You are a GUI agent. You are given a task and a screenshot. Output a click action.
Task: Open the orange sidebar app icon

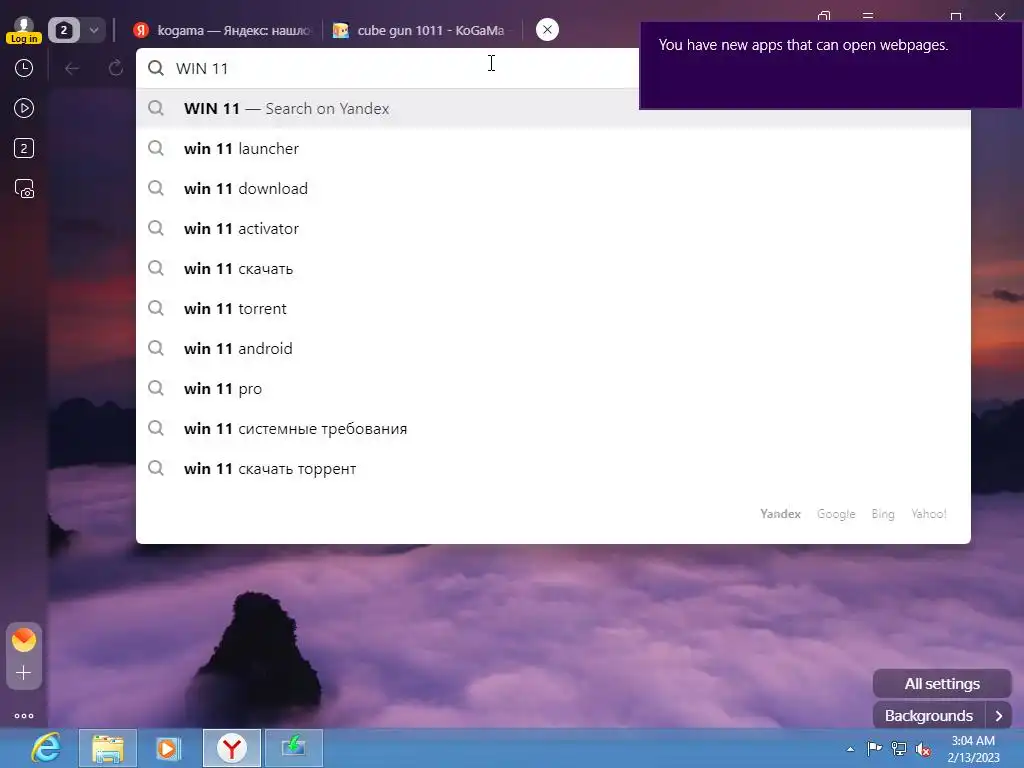click(x=24, y=640)
